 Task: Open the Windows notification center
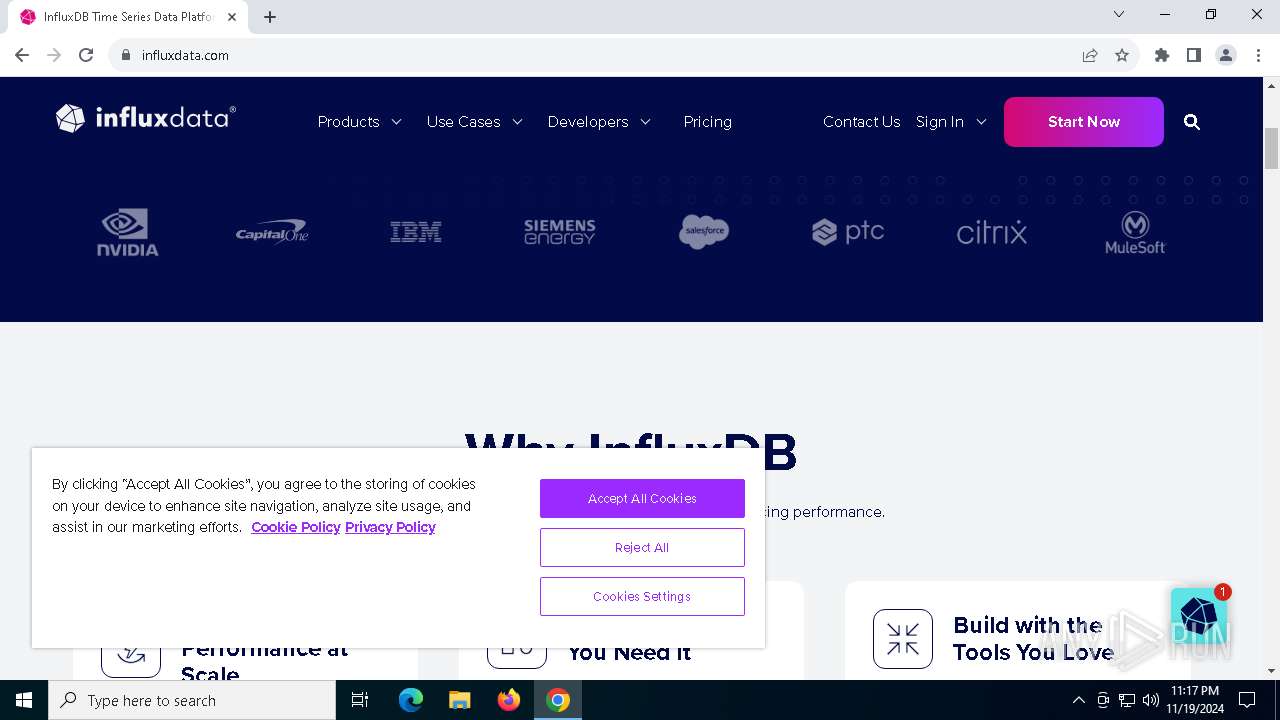1247,700
